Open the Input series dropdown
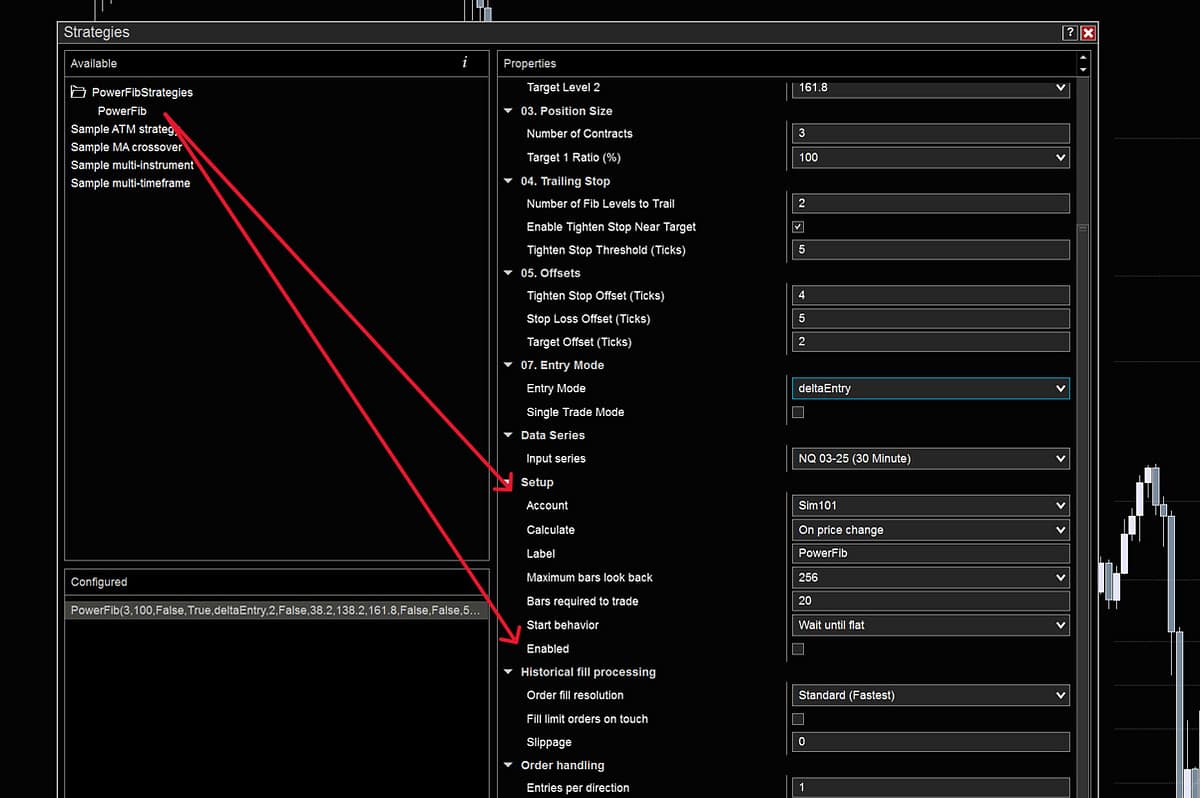The width and height of the screenshot is (1200, 798). click(929, 459)
